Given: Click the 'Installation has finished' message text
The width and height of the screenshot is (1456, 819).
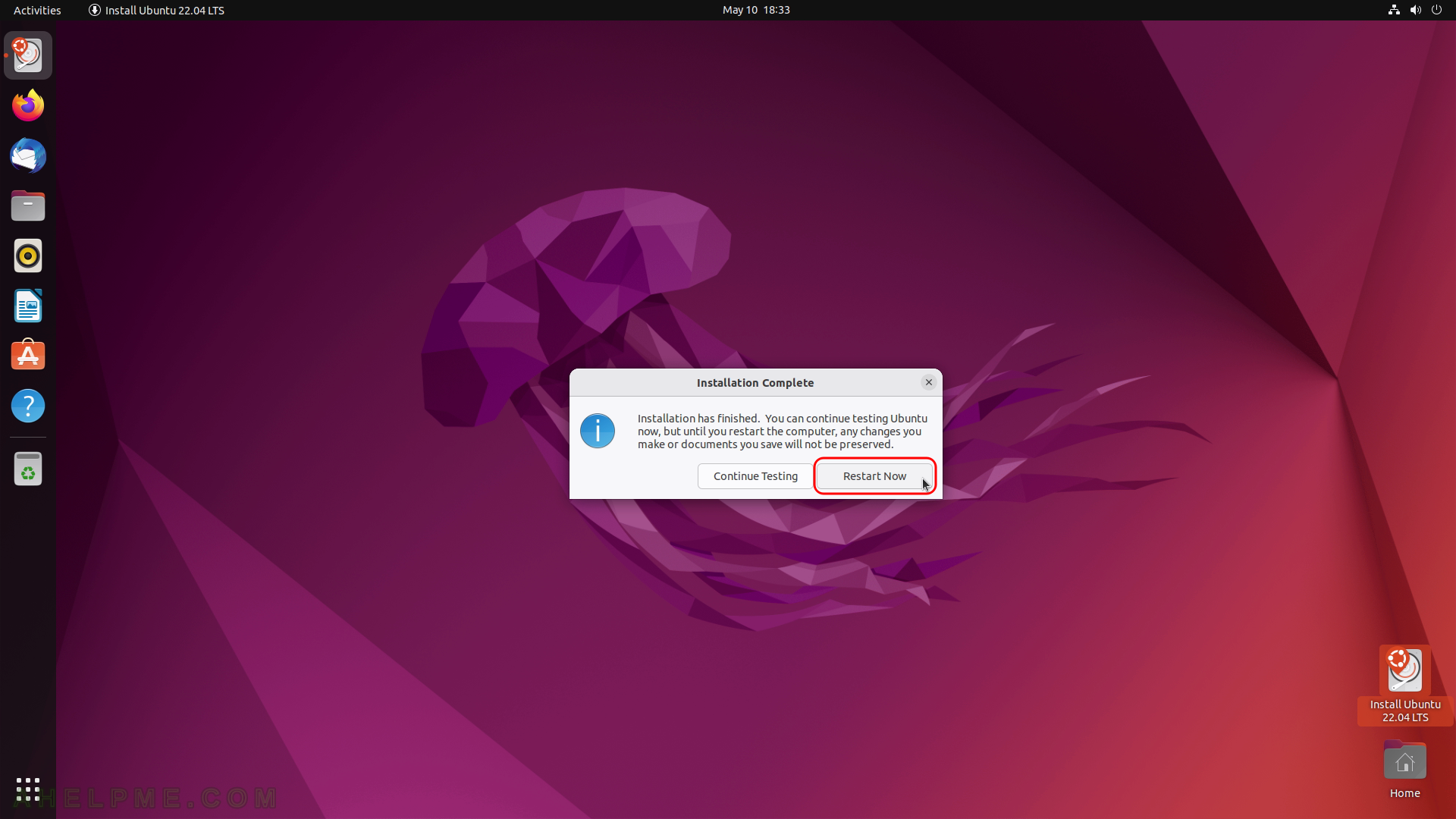Looking at the screenshot, I should 783,431.
